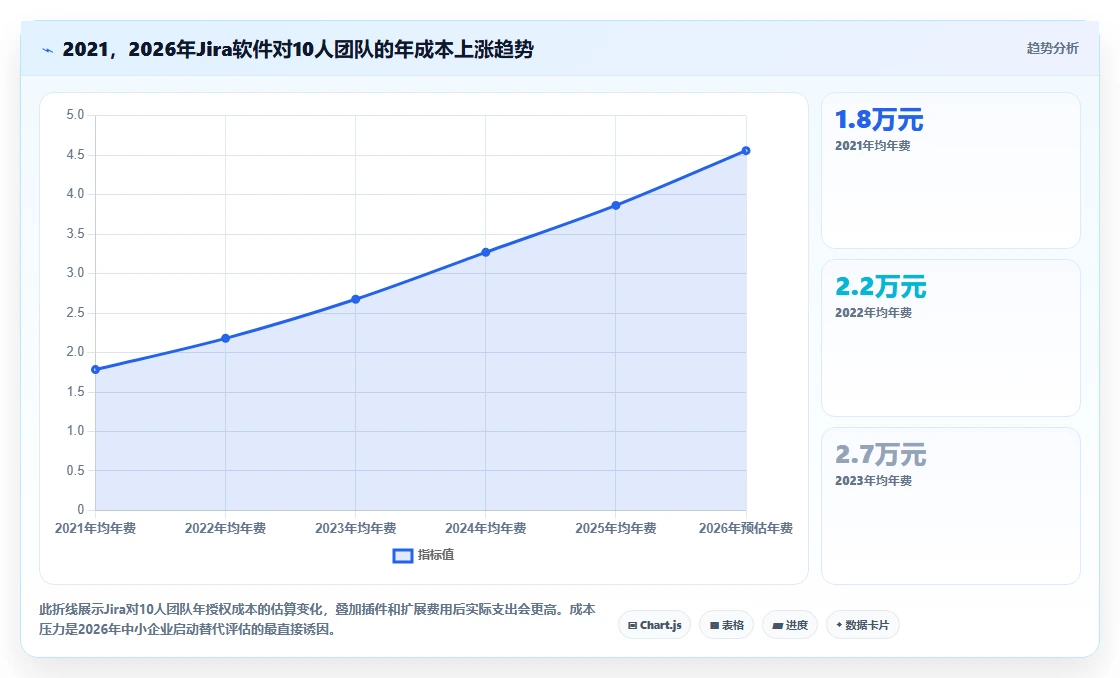1120x678 pixels.
Task: Toggle the 指标值 legend color box
Action: [403, 556]
